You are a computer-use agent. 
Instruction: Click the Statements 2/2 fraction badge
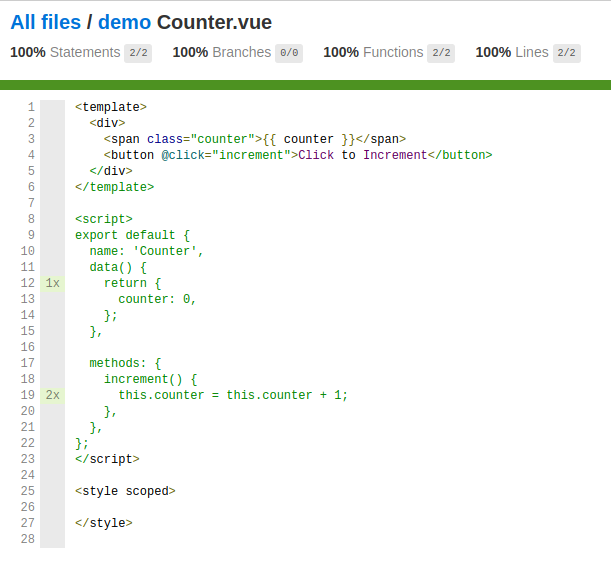[x=138, y=53]
